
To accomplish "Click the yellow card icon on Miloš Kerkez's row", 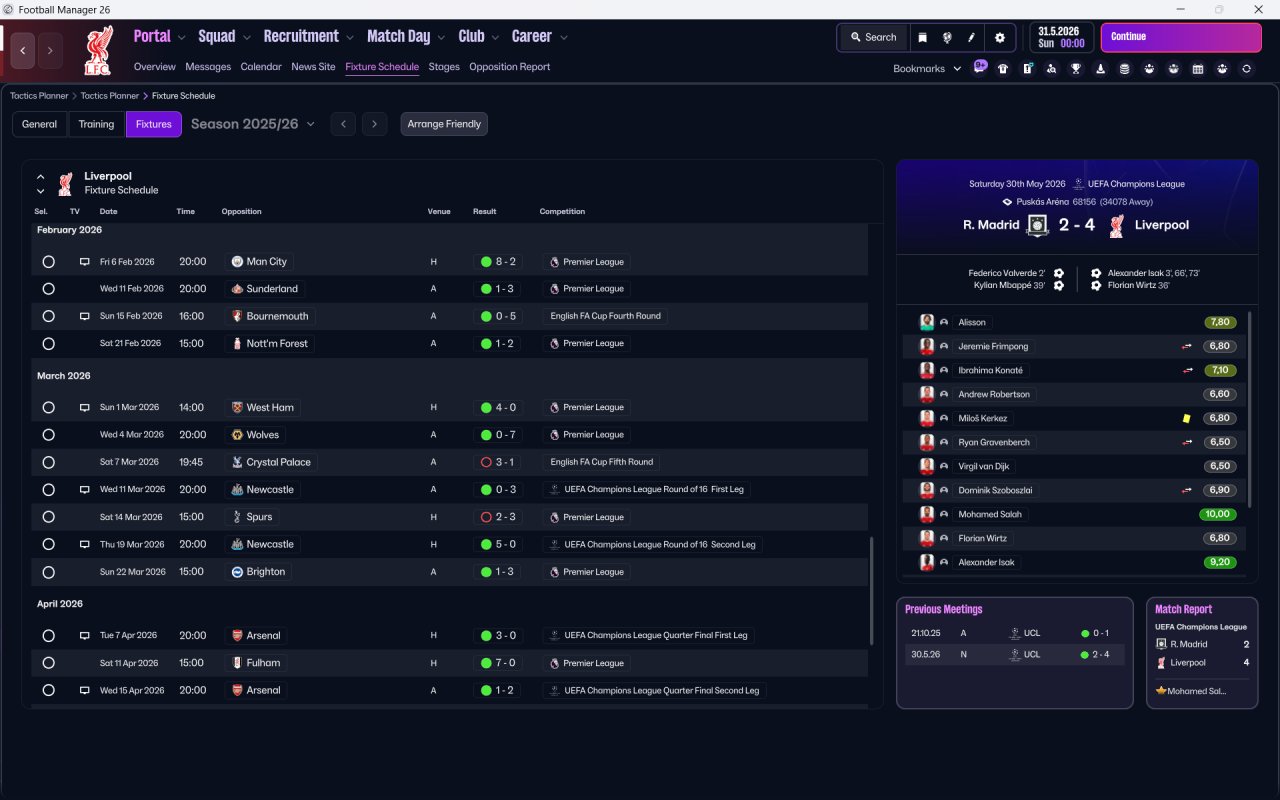I will point(1187,419).
